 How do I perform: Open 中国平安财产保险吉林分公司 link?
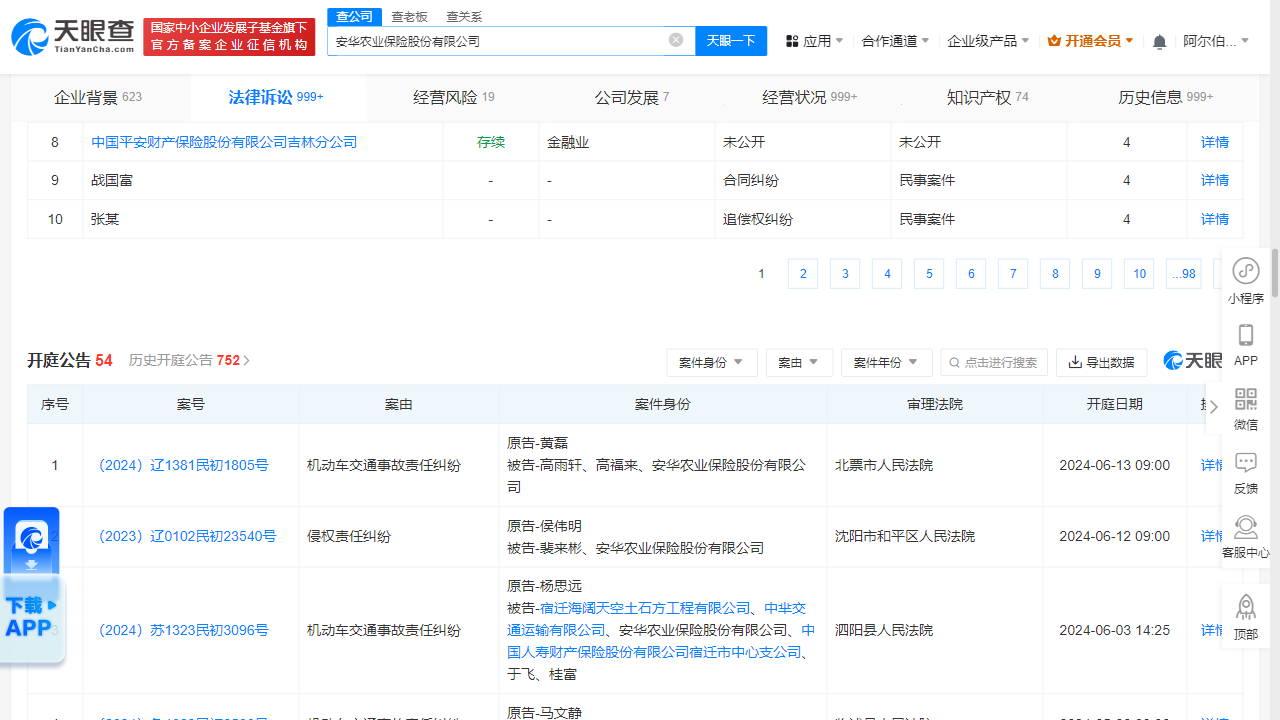click(224, 142)
